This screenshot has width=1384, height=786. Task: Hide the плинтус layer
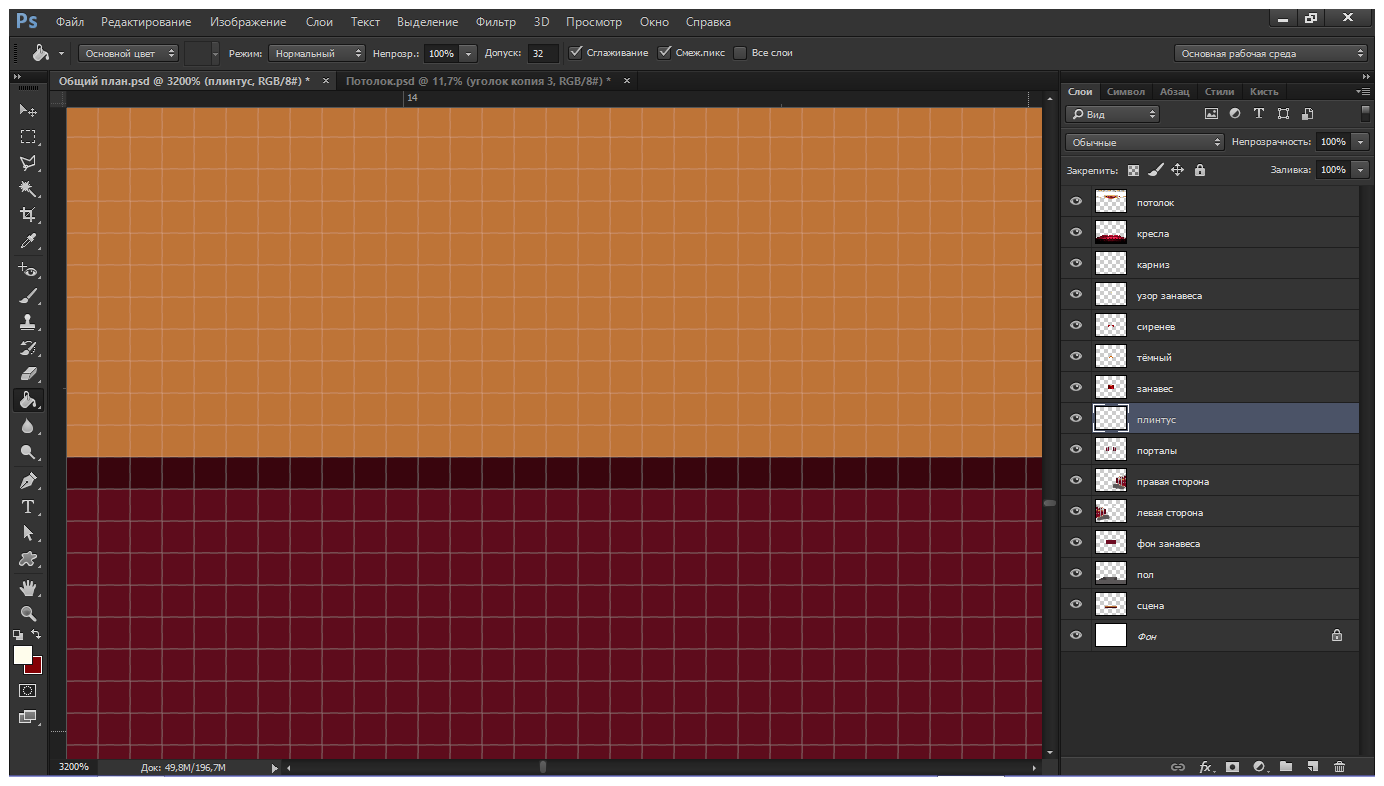(1076, 419)
